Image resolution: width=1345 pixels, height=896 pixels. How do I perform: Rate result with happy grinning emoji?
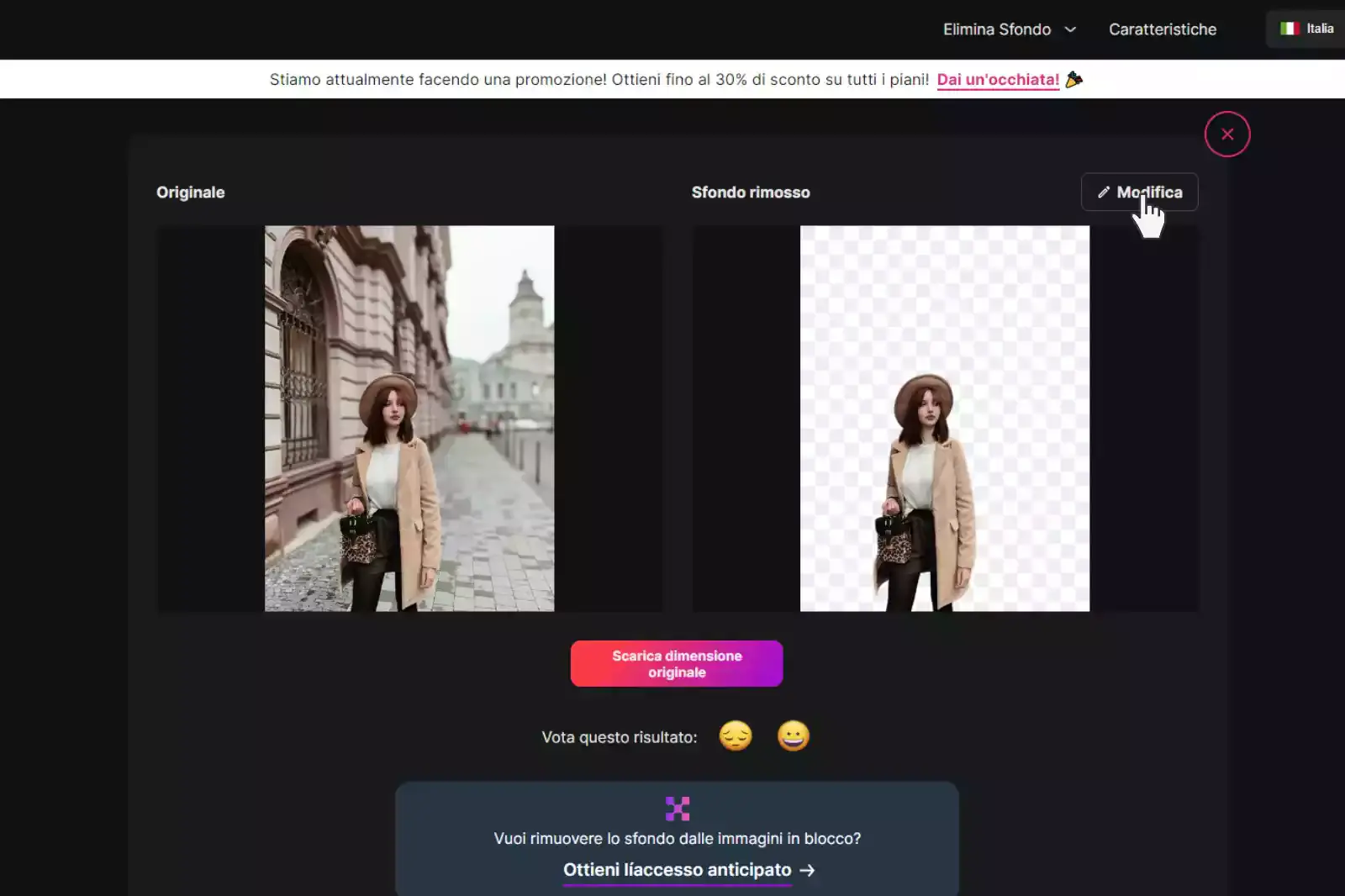click(x=794, y=736)
